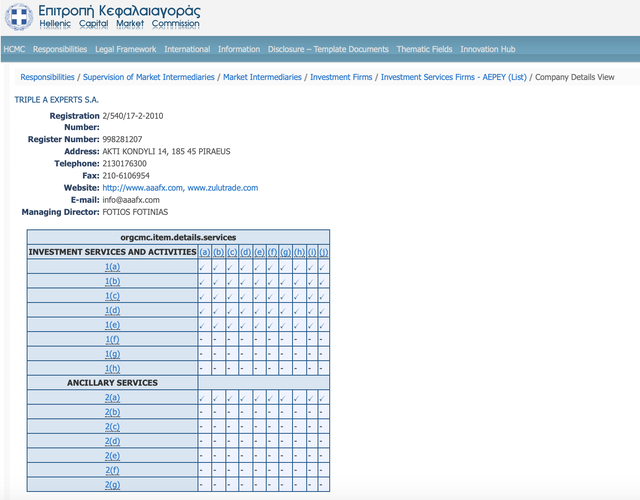Open the aaafx.com, zulutrade.com website link
640x500 pixels.
point(180,188)
